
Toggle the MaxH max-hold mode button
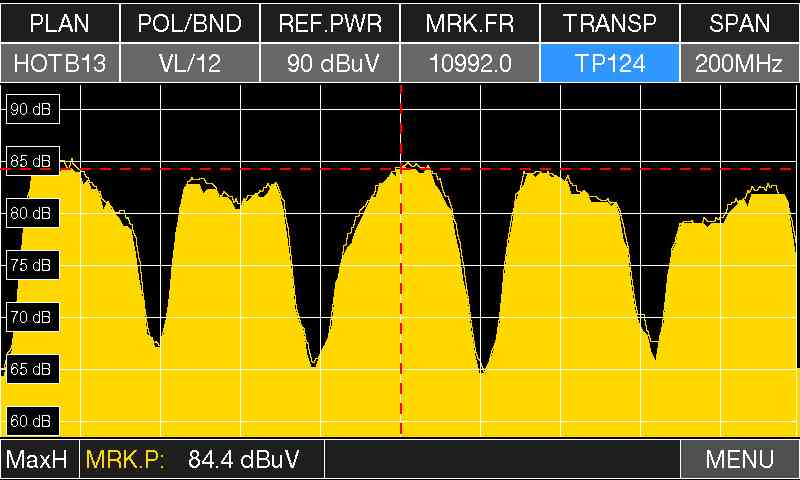(x=40, y=459)
